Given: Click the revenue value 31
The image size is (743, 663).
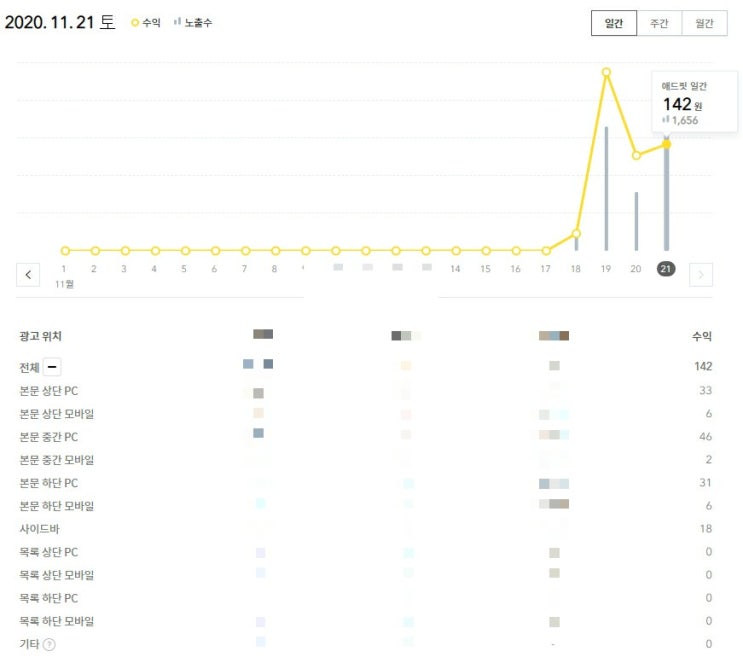Looking at the screenshot, I should [706, 482].
